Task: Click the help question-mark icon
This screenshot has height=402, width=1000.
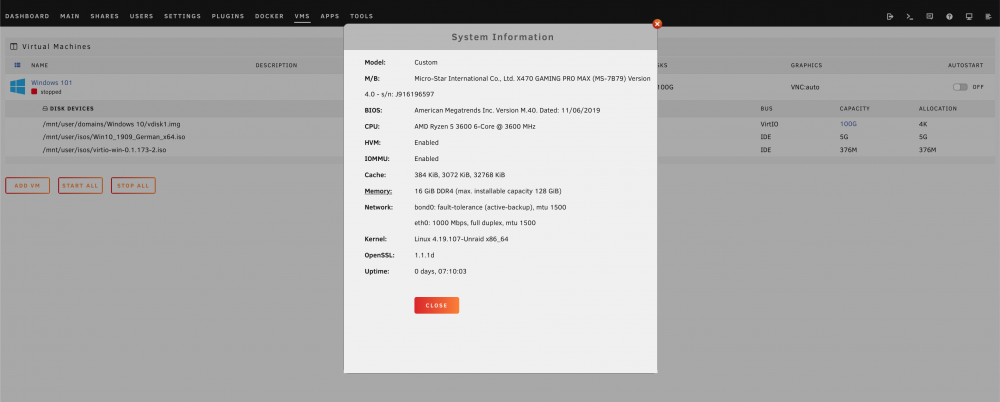Action: [x=949, y=17]
